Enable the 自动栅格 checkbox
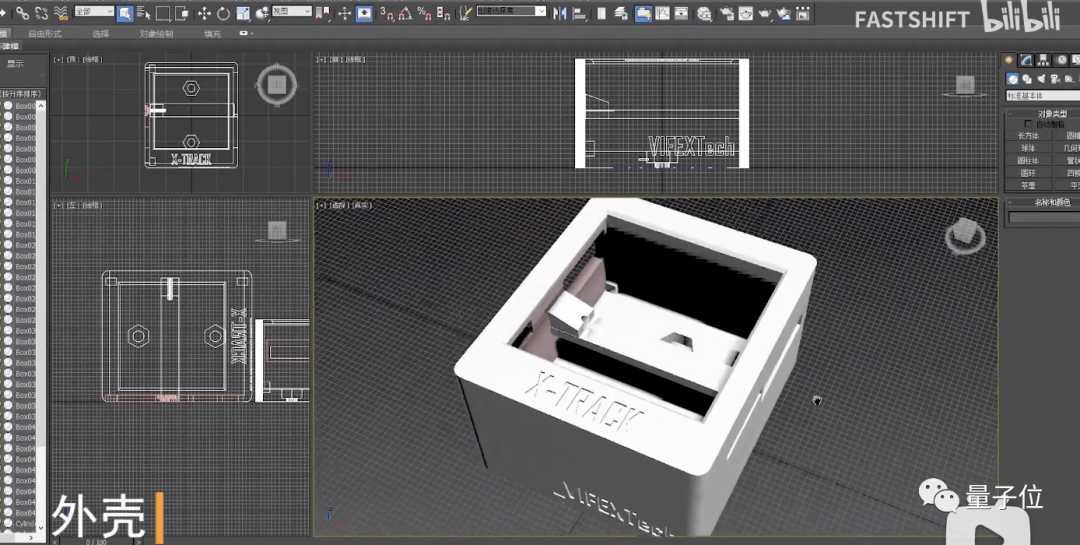 pyautogui.click(x=1029, y=124)
